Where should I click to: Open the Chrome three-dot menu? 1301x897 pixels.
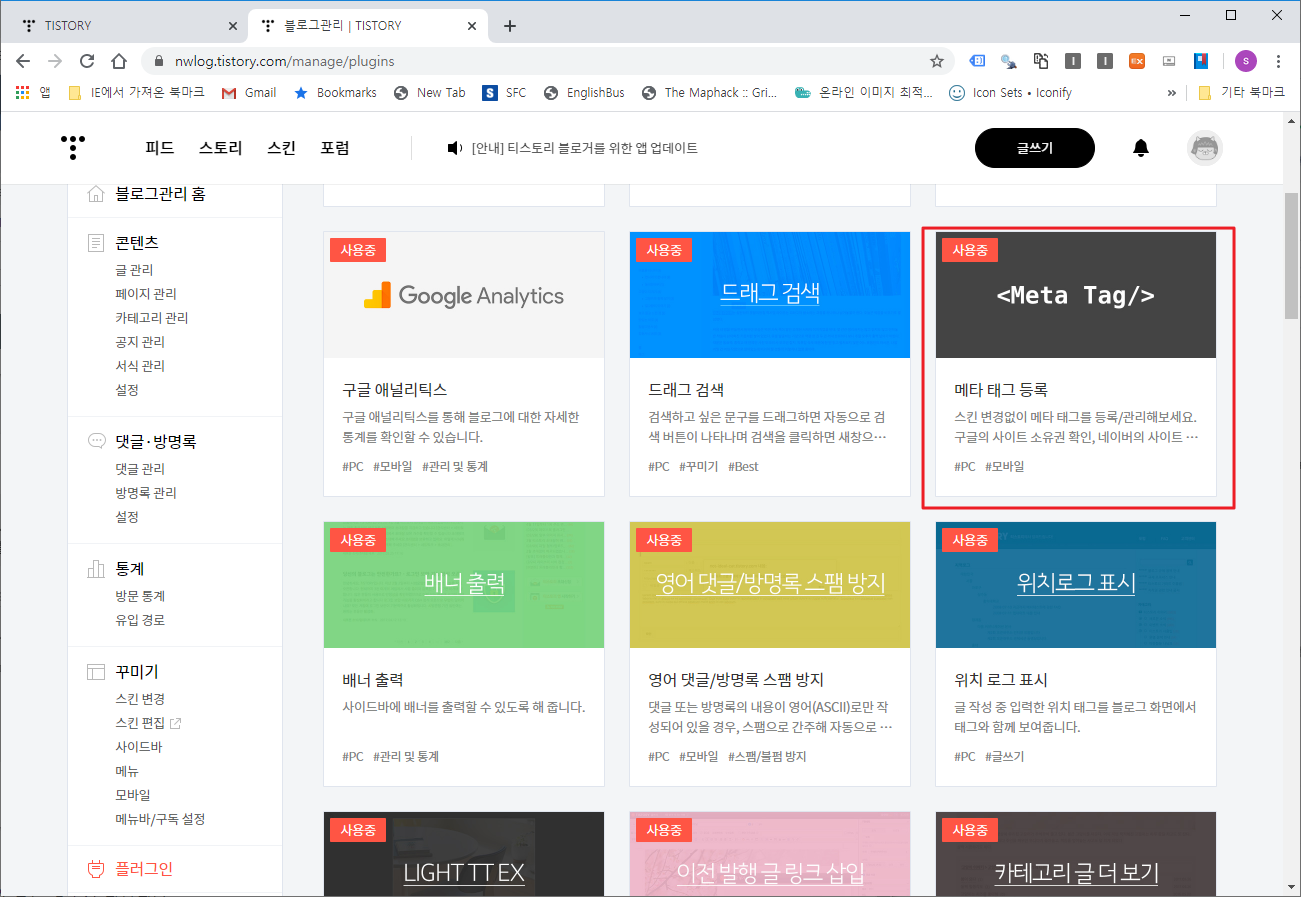[x=1278, y=61]
